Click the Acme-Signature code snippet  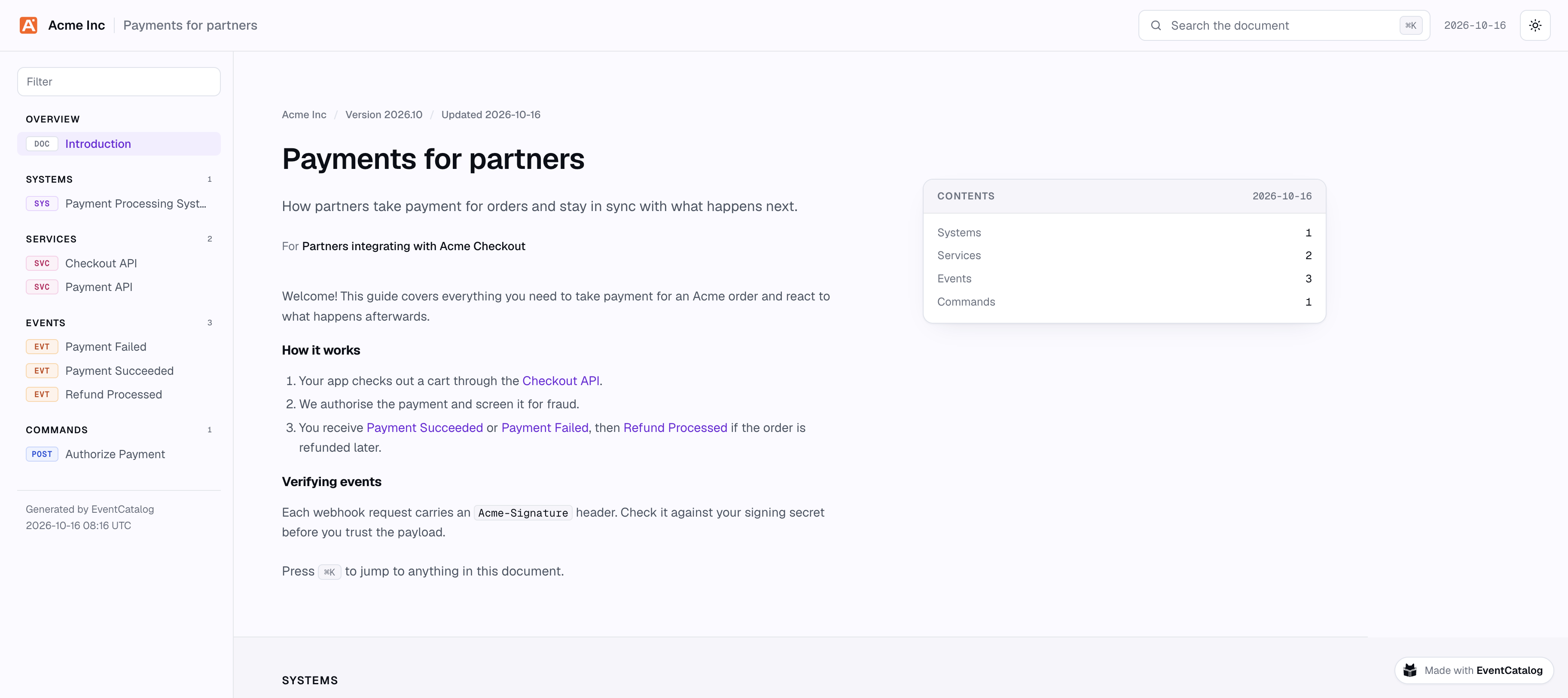pyautogui.click(x=523, y=513)
